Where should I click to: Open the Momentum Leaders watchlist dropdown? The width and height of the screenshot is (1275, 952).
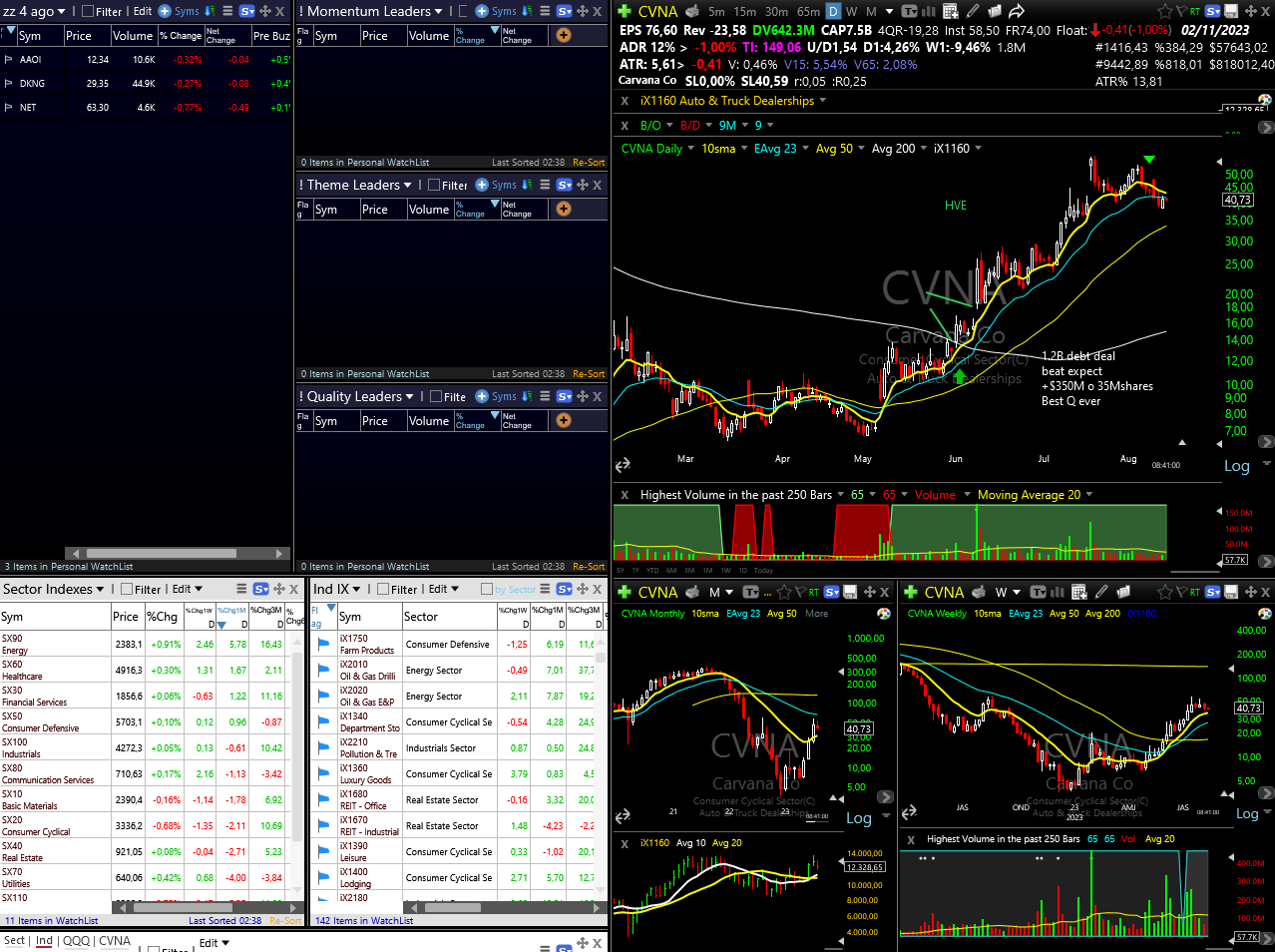pos(438,12)
